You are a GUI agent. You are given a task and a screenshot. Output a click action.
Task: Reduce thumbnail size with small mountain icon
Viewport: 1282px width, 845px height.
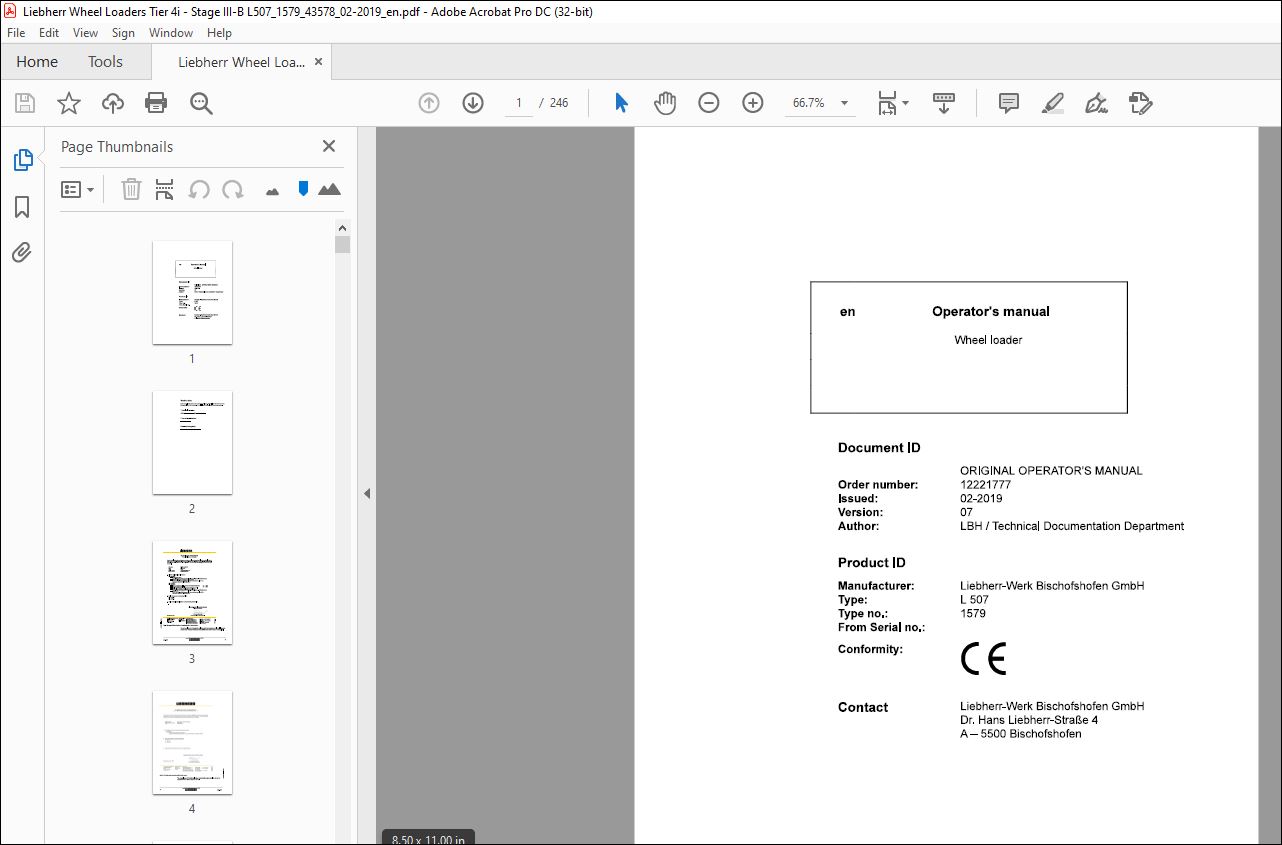coord(272,191)
